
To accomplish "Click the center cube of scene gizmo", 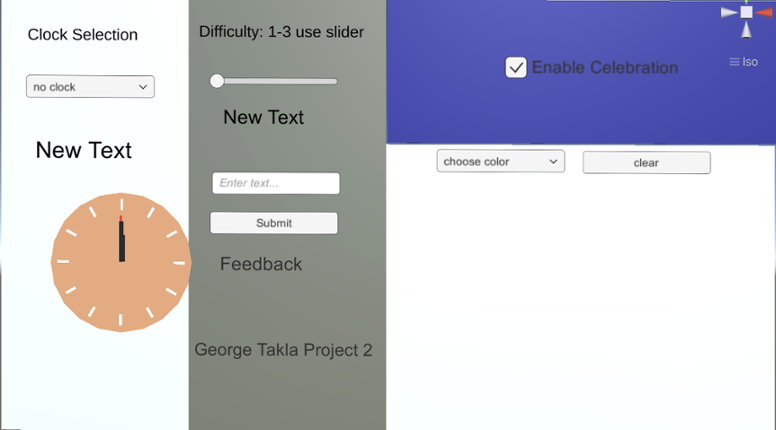I will point(746,12).
